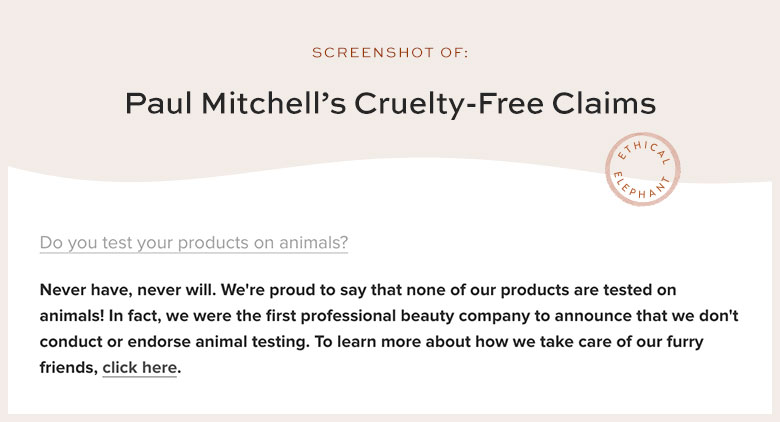This screenshot has width=780, height=422.
Task: Click the "Never have, never will." sentence
Action: (x=128, y=290)
